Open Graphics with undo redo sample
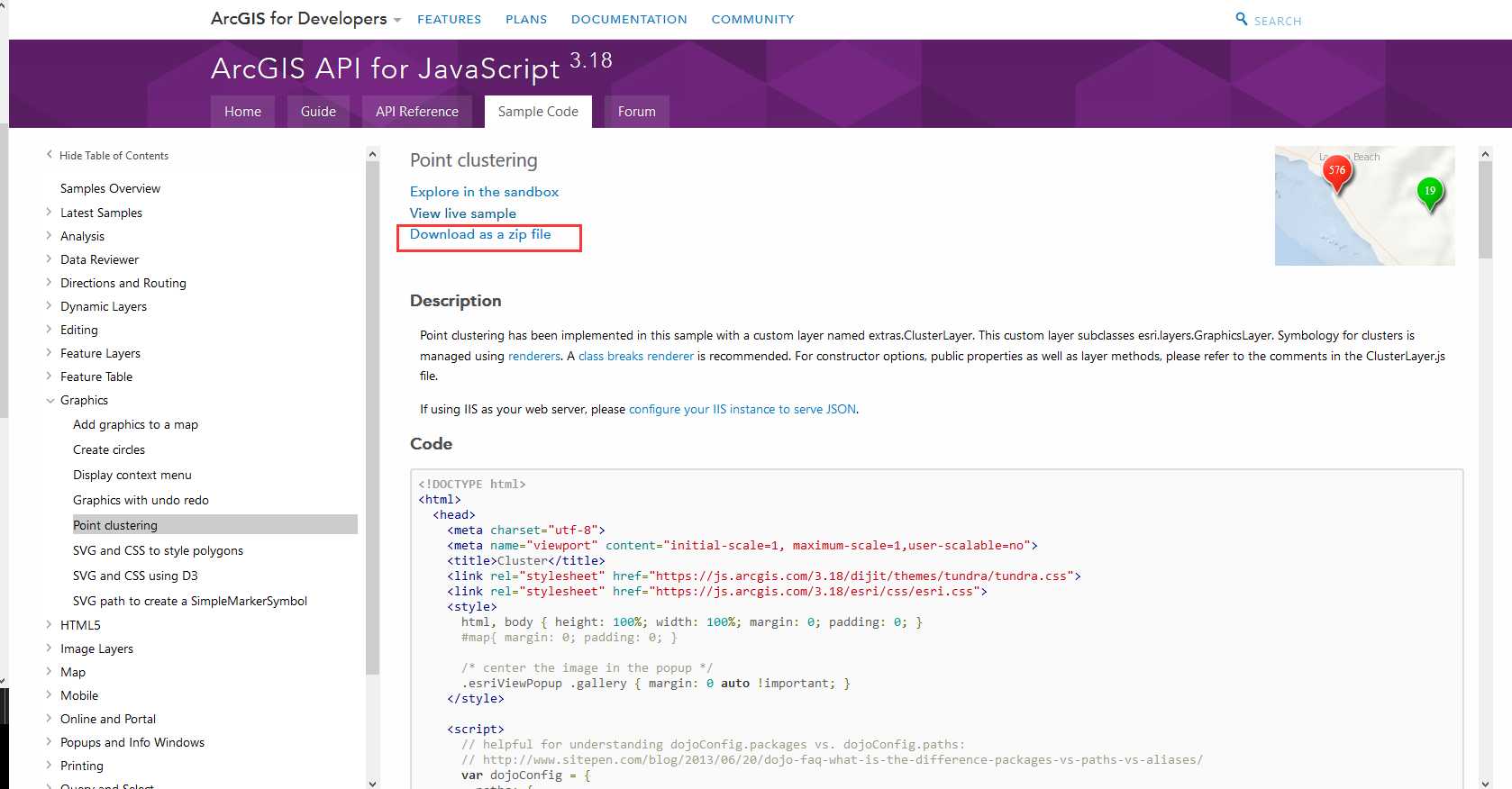This screenshot has width=1512, height=789. coord(141,500)
